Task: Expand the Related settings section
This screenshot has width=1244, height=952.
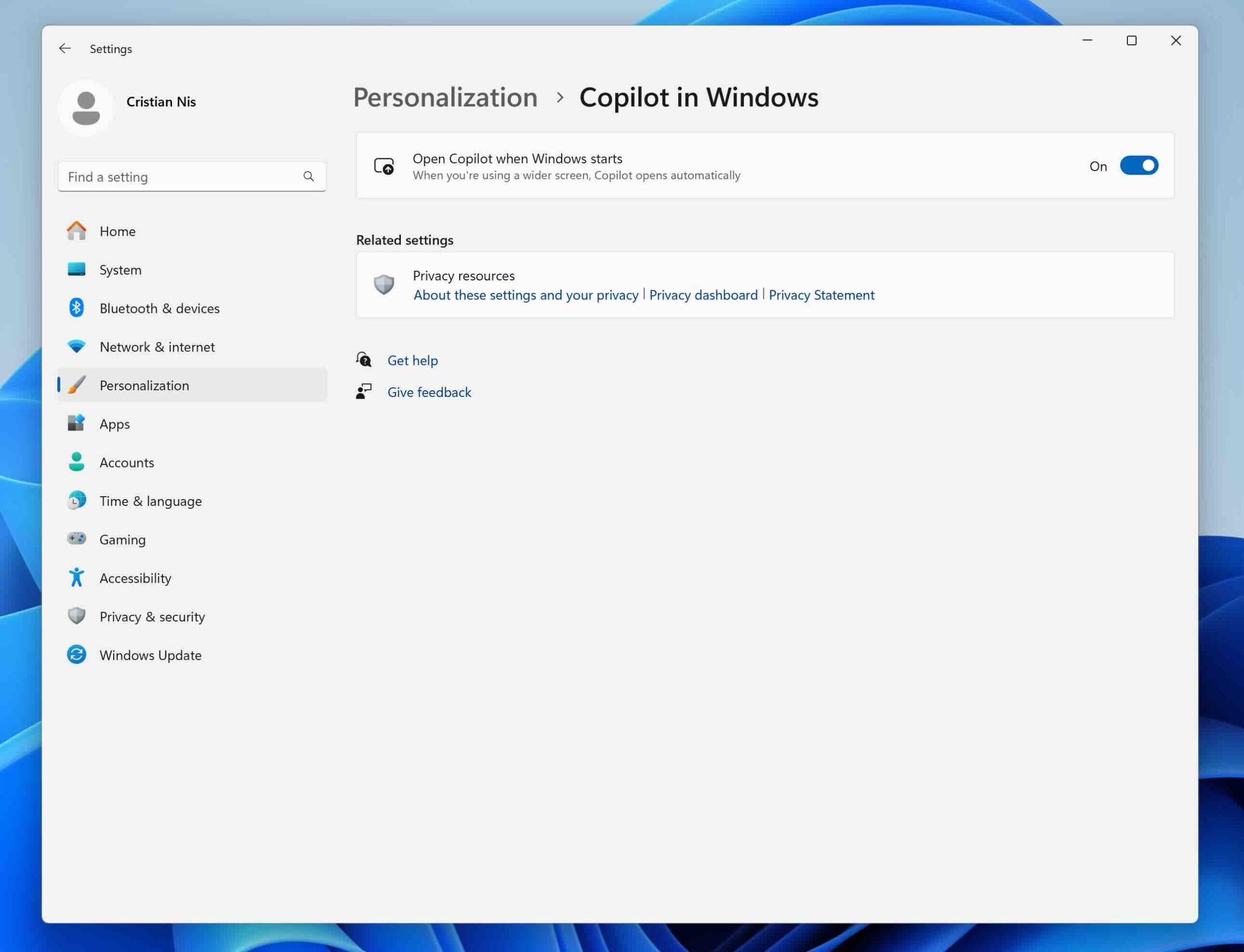Action: click(404, 239)
